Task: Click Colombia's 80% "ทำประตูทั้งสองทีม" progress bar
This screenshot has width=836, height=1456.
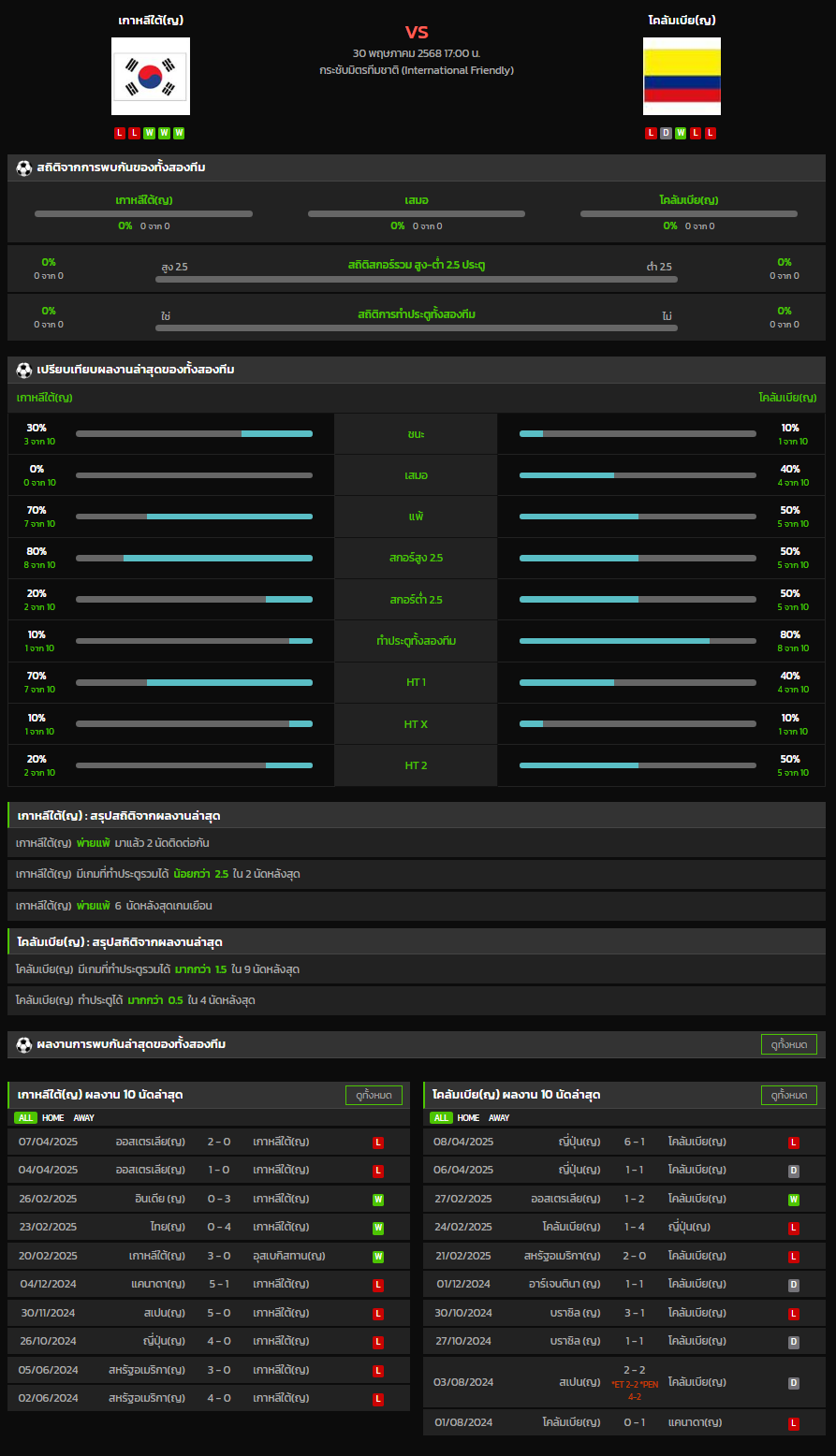Action: point(638,641)
